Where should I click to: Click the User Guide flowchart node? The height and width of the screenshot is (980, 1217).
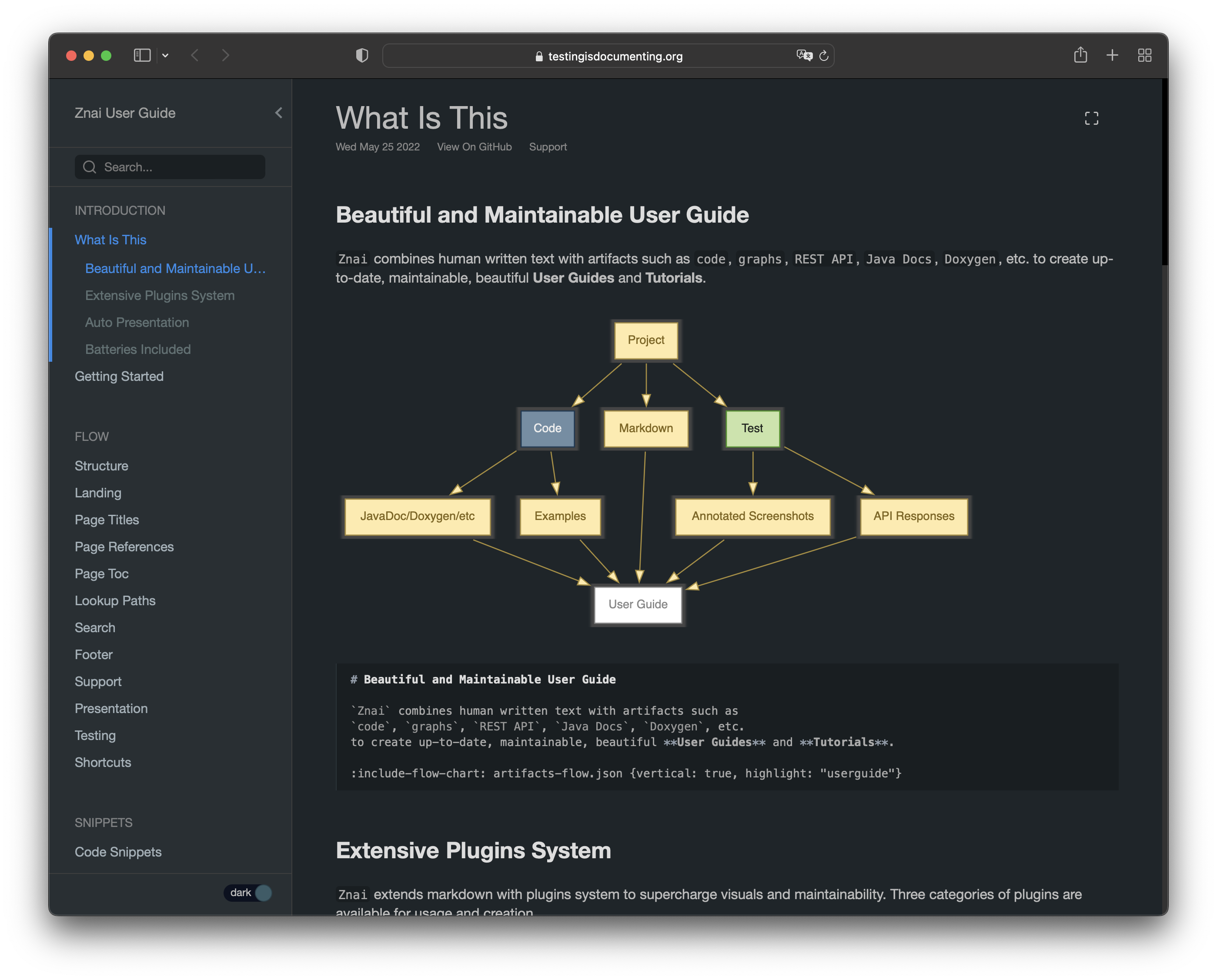click(x=638, y=604)
